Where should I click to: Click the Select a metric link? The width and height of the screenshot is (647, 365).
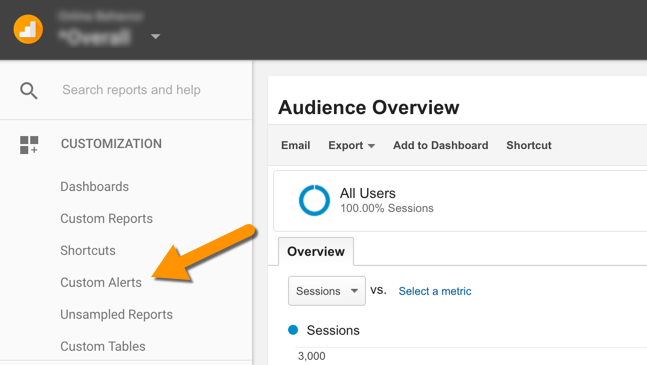coord(435,291)
